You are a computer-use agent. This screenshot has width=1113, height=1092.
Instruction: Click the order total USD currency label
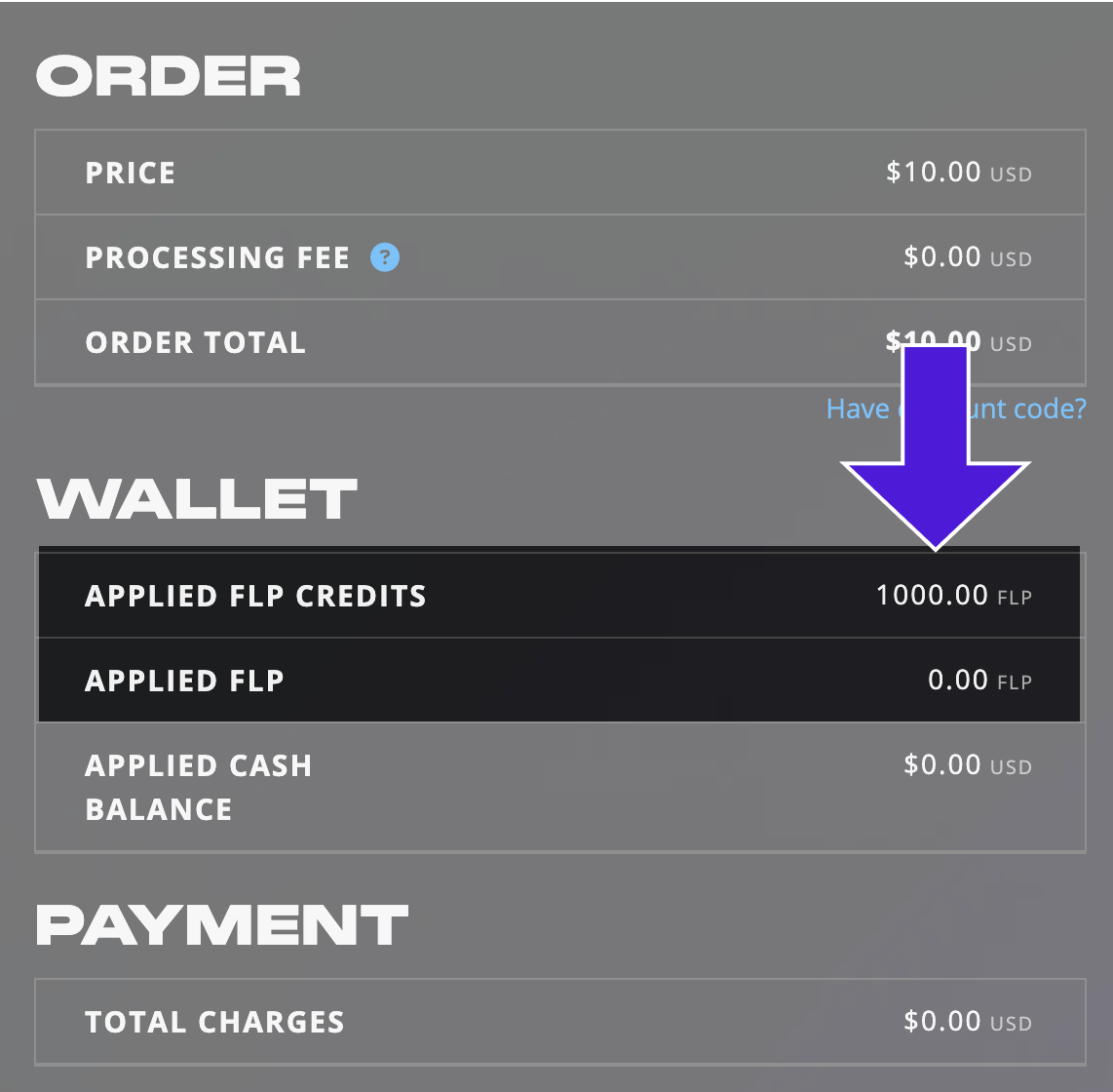click(x=1011, y=344)
